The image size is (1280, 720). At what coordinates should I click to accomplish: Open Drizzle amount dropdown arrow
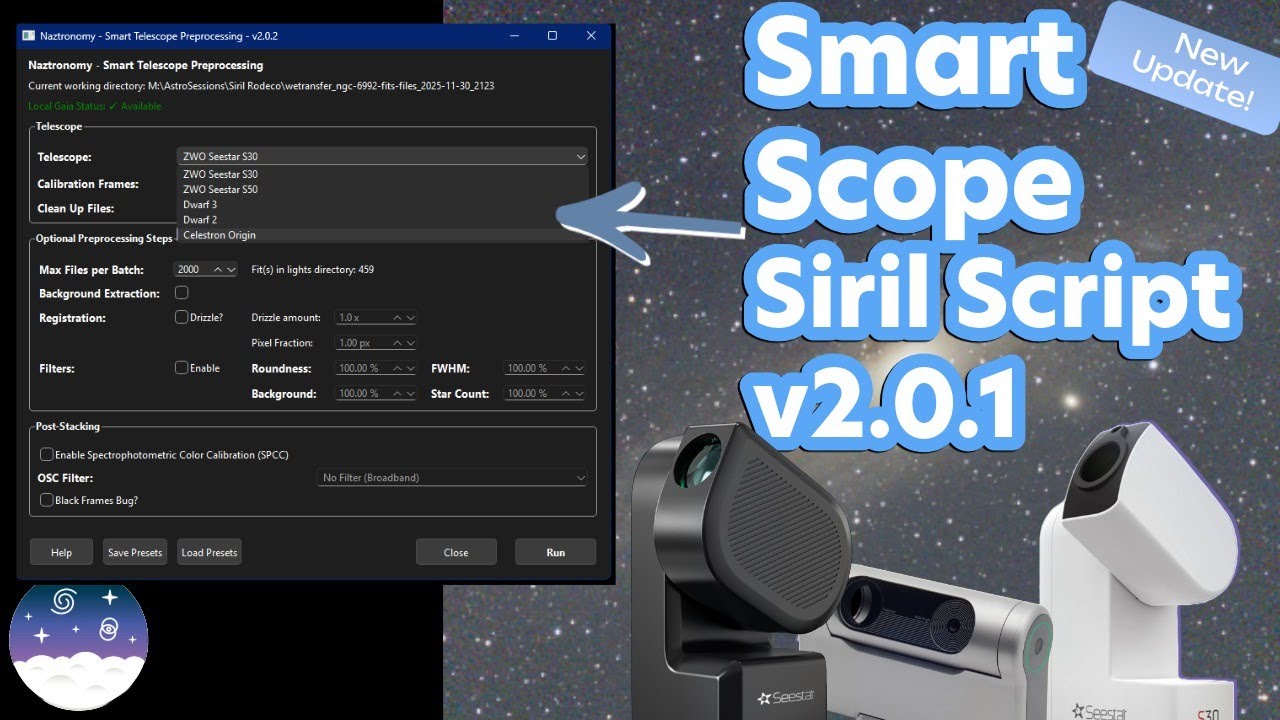tap(410, 317)
